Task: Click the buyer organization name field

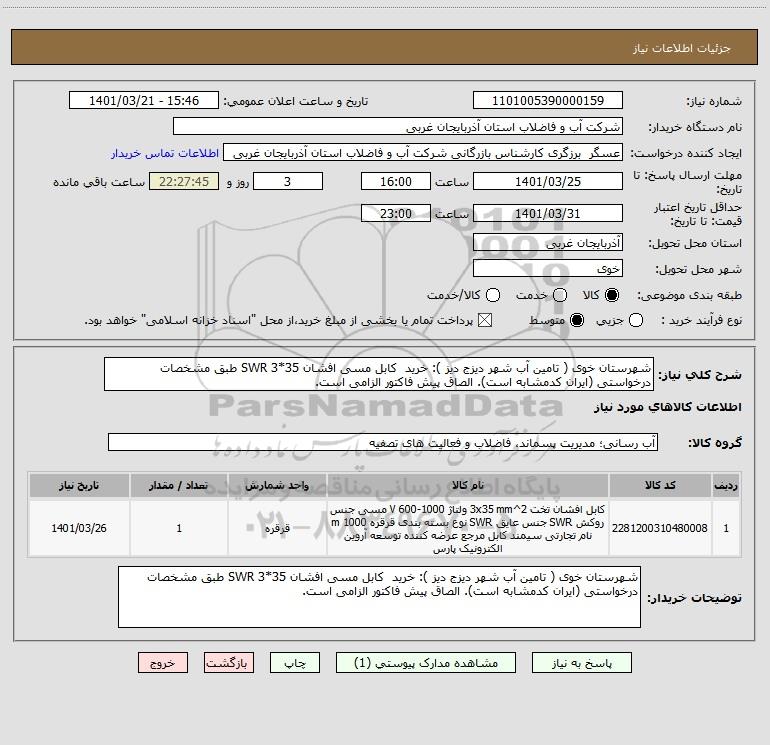Action: point(398,126)
